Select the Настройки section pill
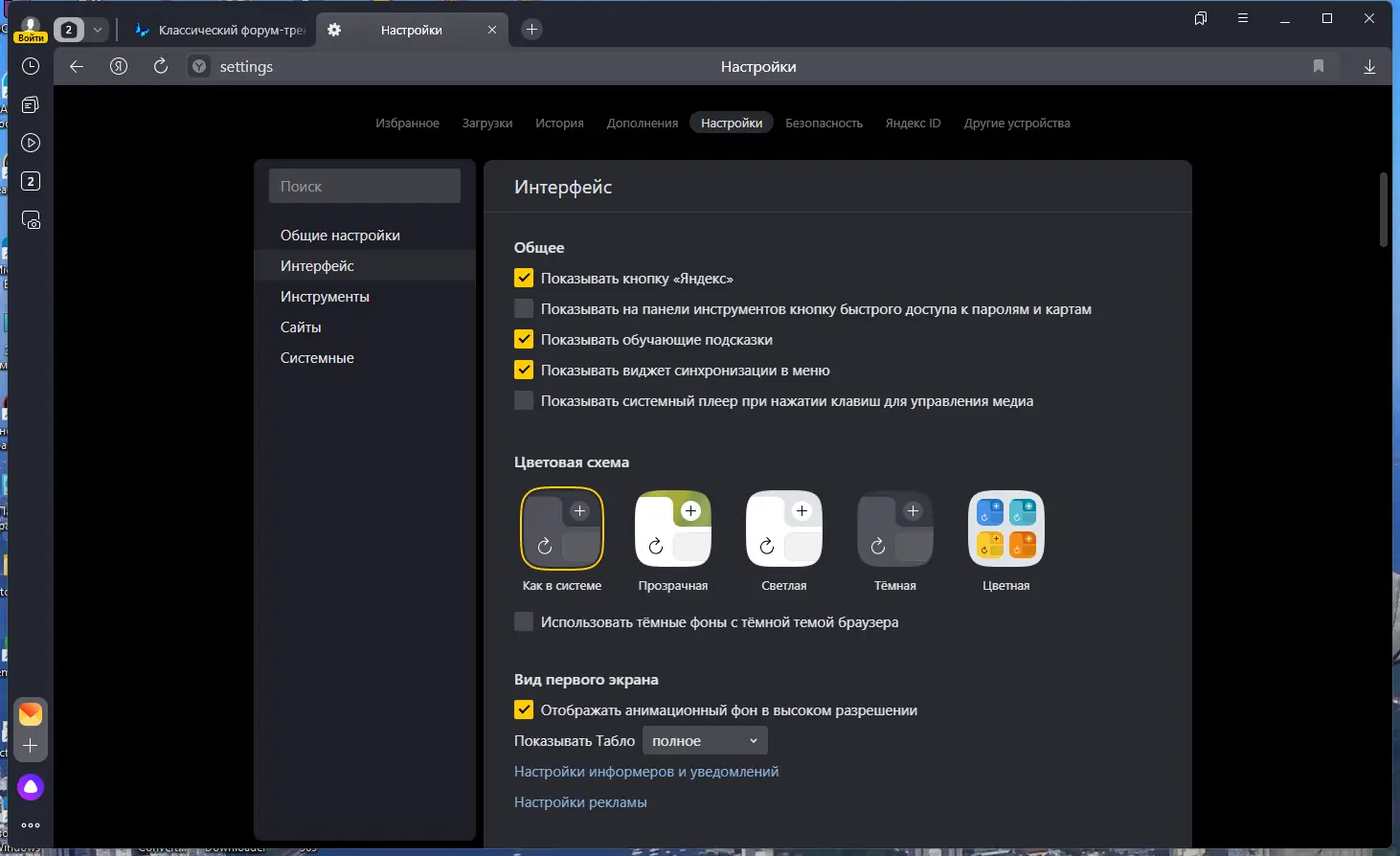Image resolution: width=1400 pixels, height=856 pixels. tap(732, 123)
